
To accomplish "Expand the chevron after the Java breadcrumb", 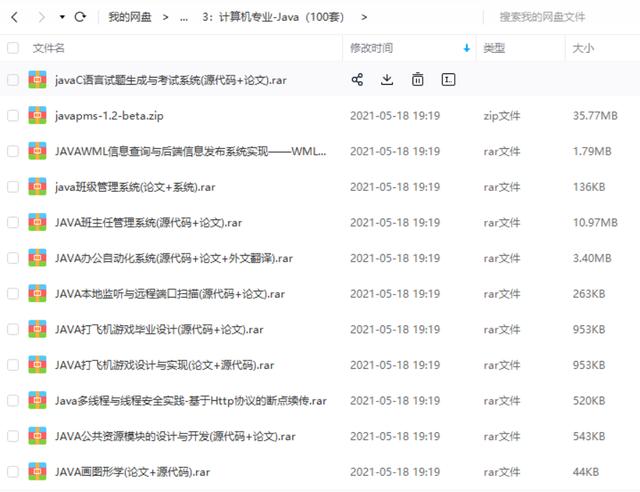I will 364,17.
